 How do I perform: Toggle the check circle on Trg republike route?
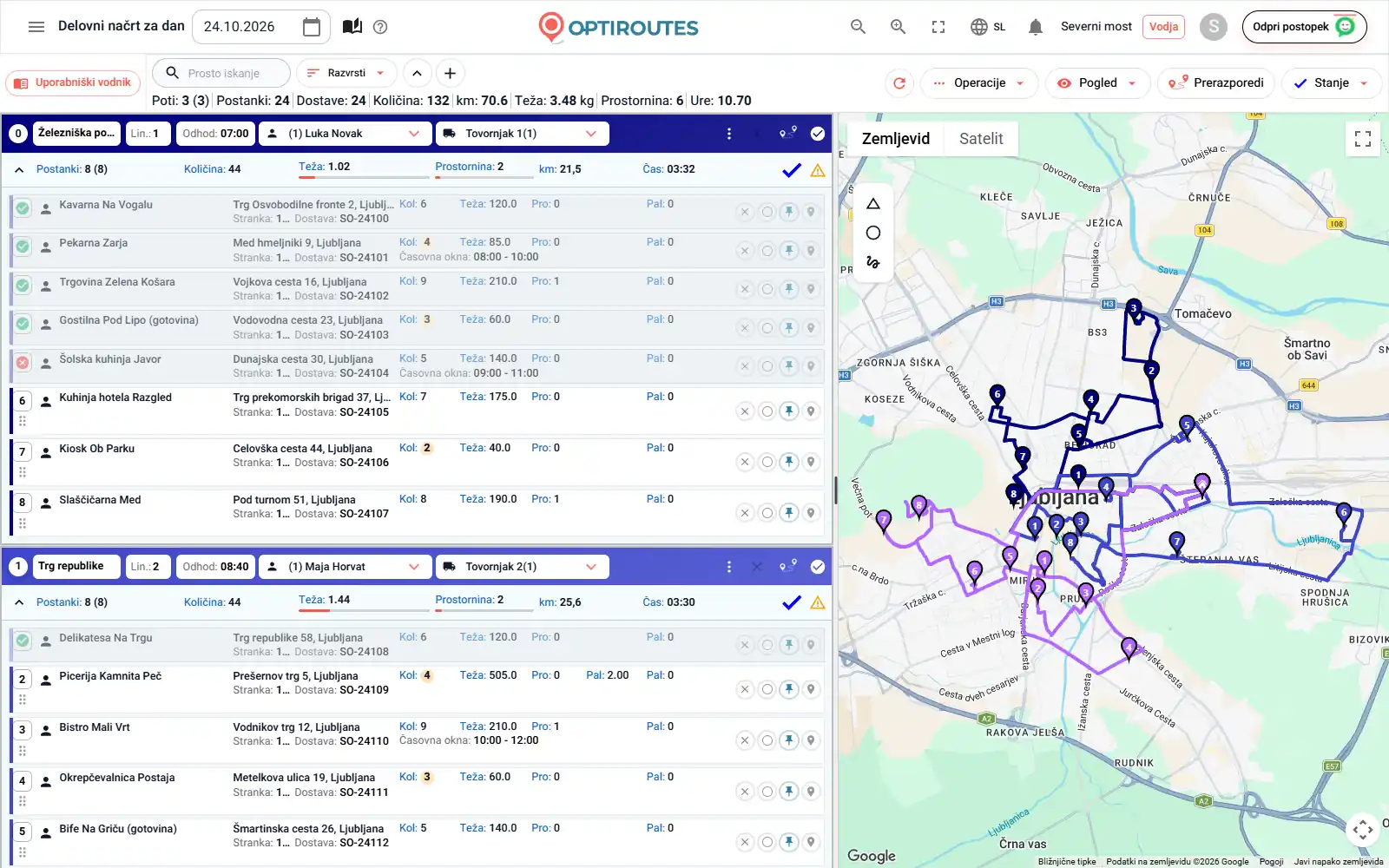(818, 567)
